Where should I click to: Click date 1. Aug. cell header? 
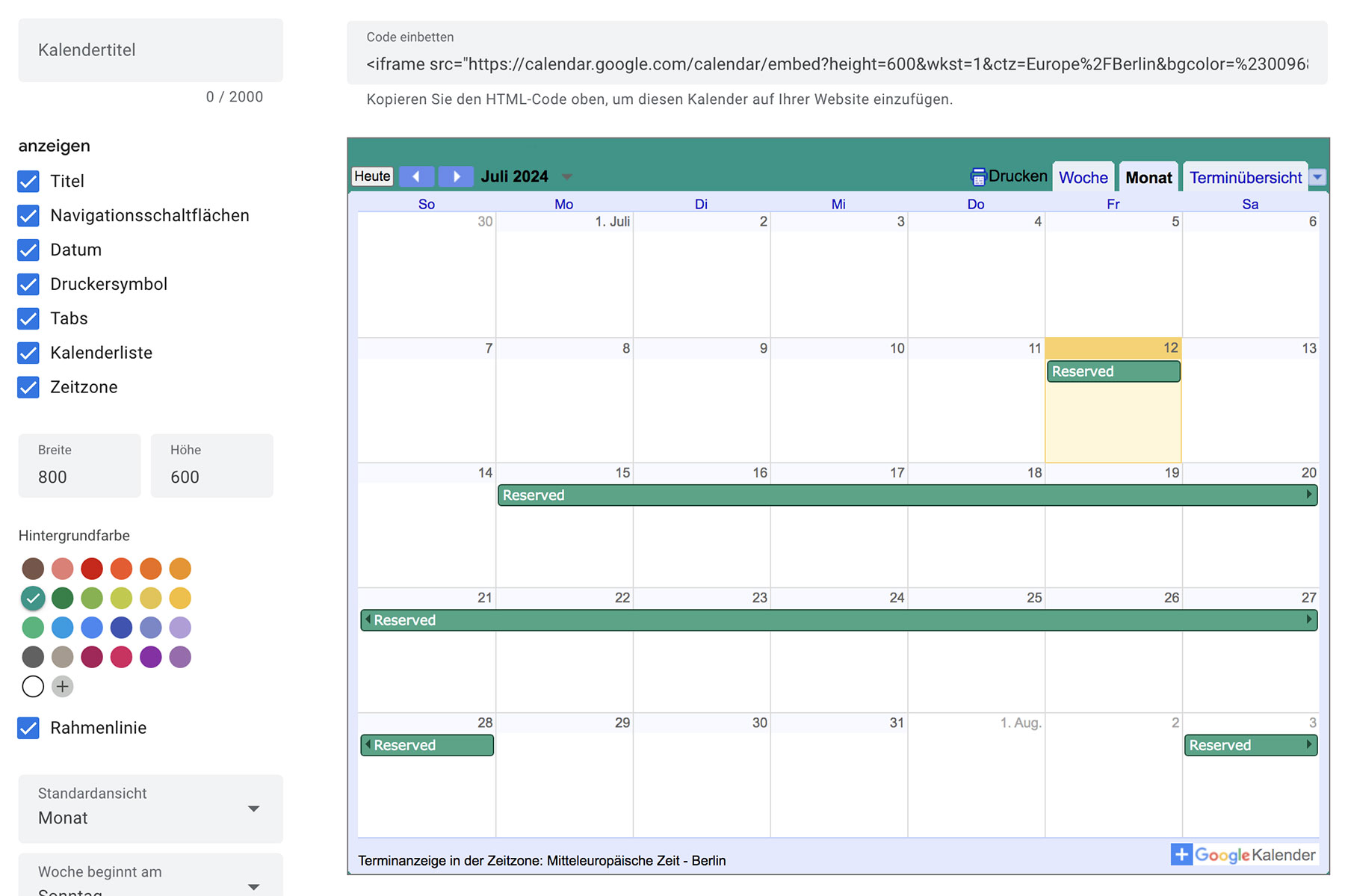coord(1021,723)
